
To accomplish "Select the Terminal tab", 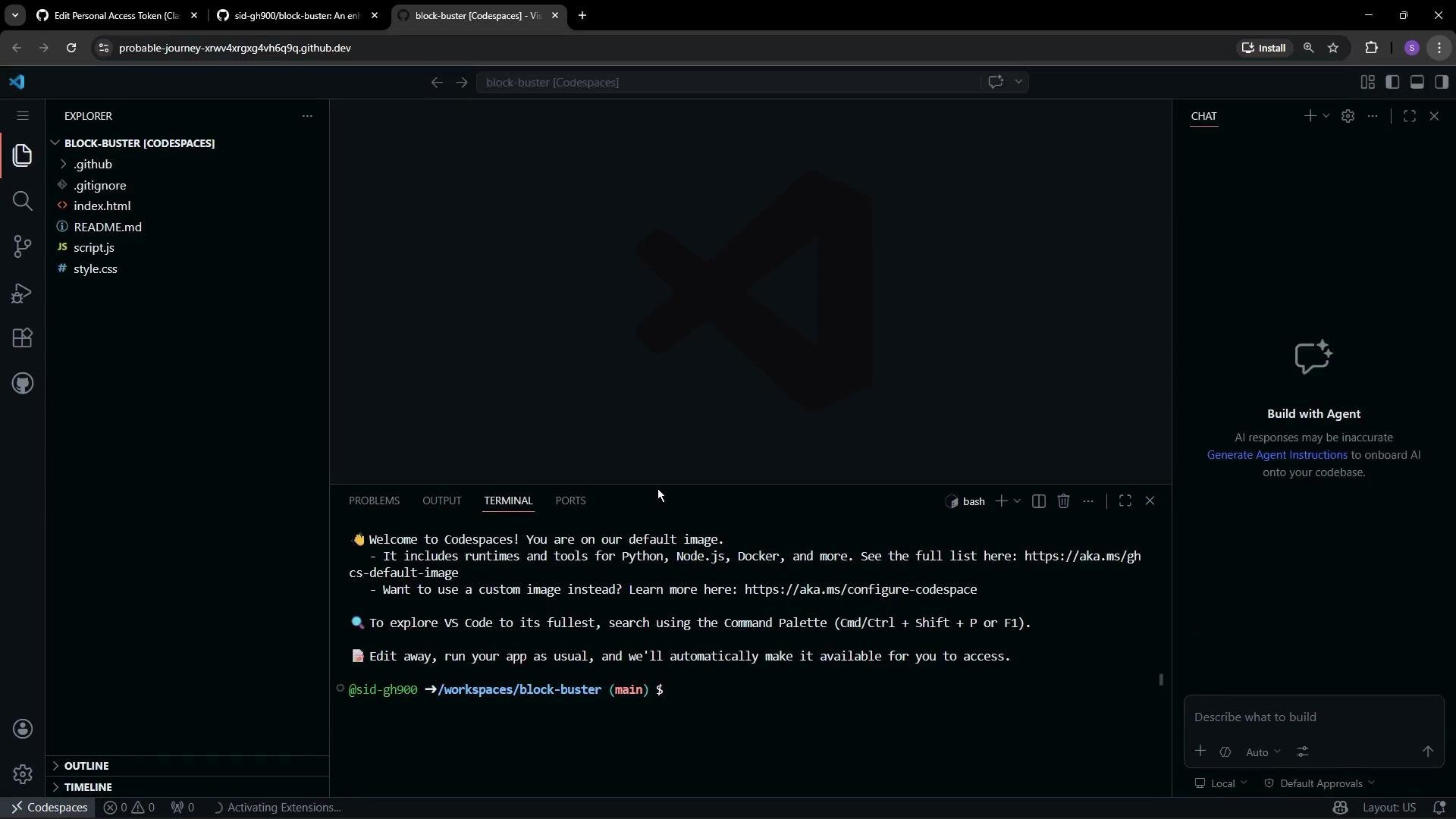I will coord(508,501).
